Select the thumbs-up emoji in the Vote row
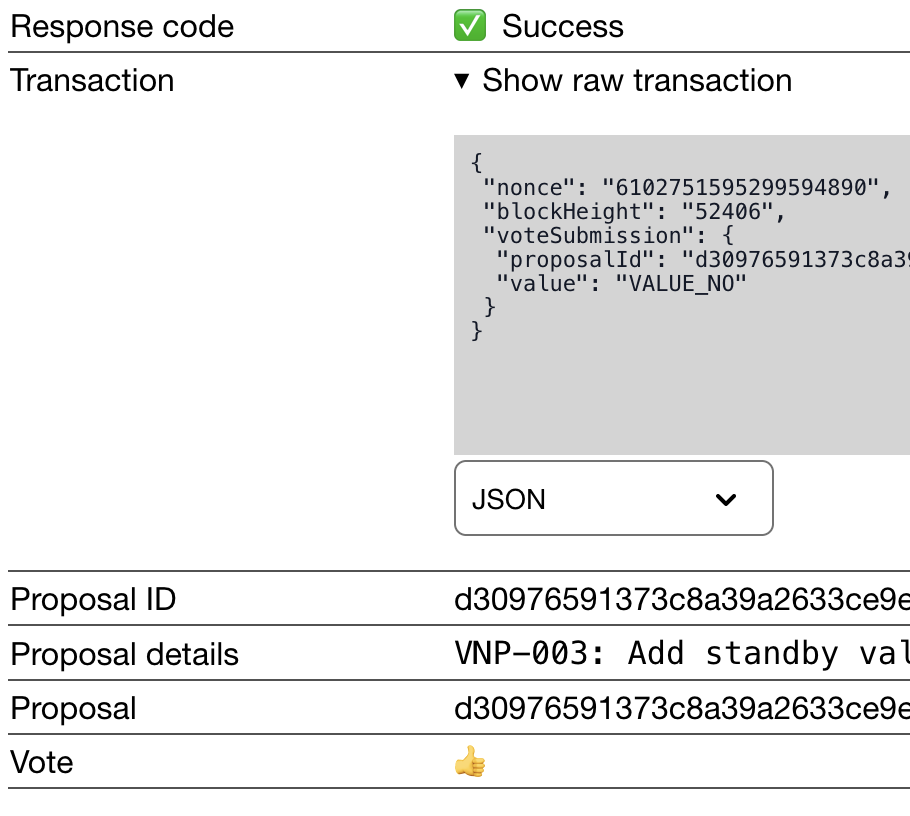This screenshot has width=910, height=816. coord(470,762)
